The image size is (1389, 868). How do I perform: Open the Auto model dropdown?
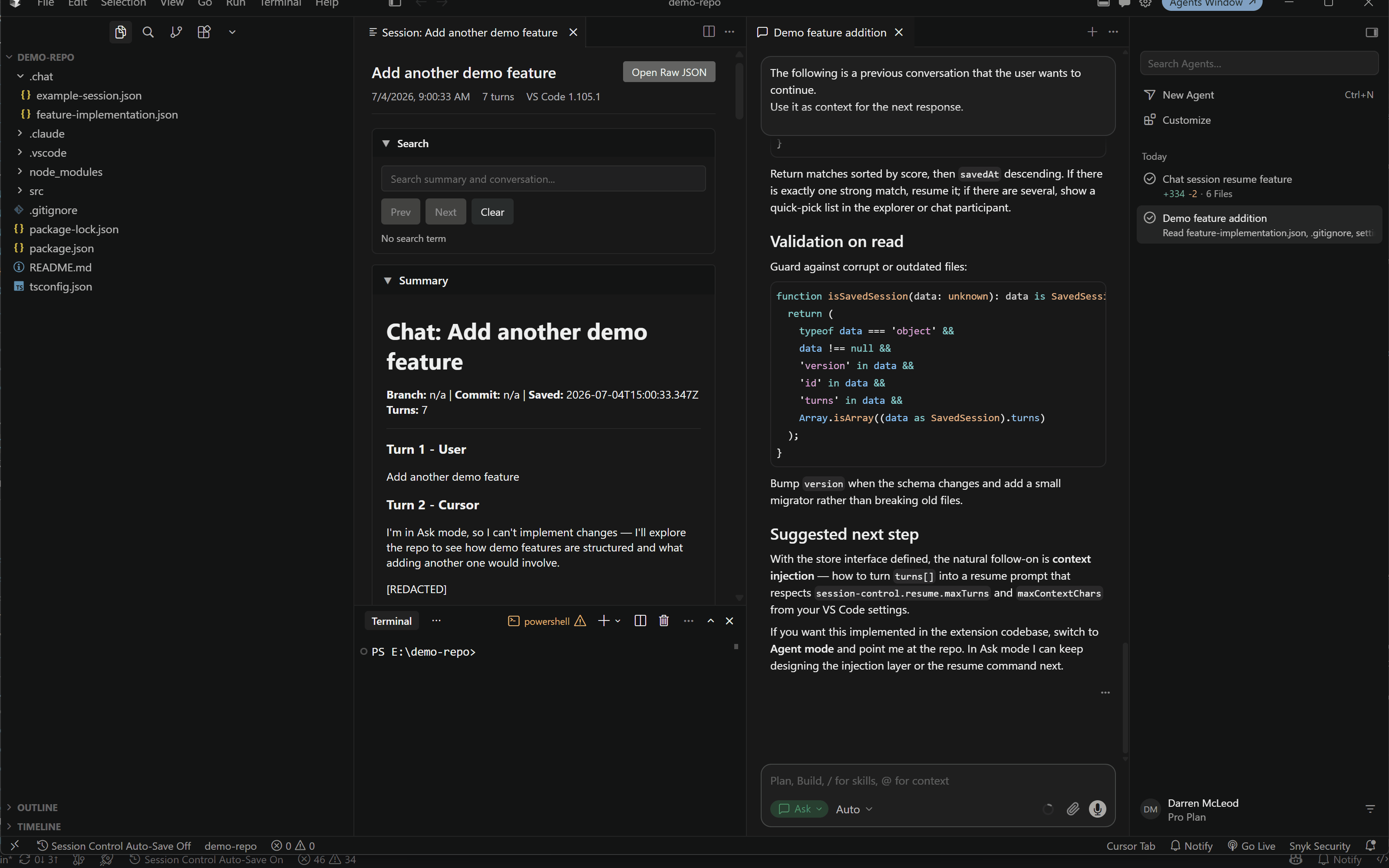click(854, 809)
